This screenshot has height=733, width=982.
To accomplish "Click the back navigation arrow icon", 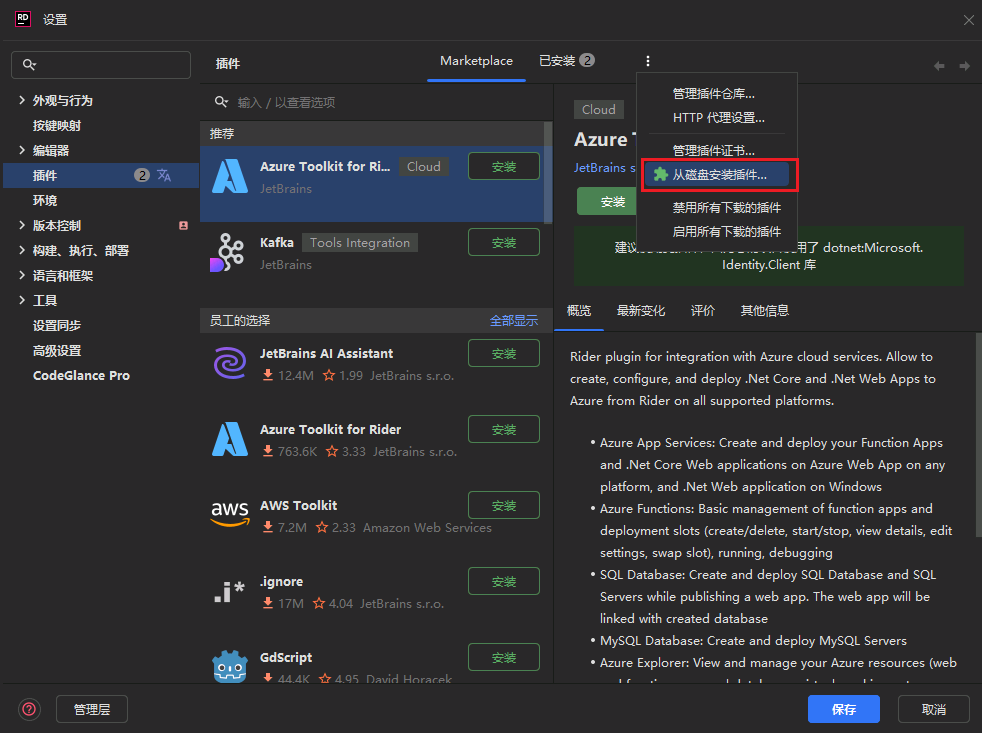I will pyautogui.click(x=939, y=66).
